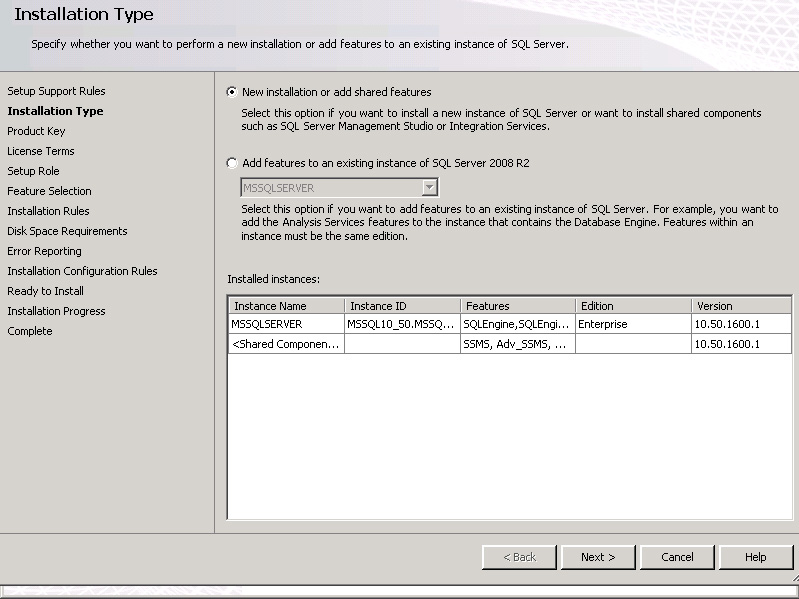Screen dimensions: 799x599
Task: Click the Edition column header
Action: [633, 306]
